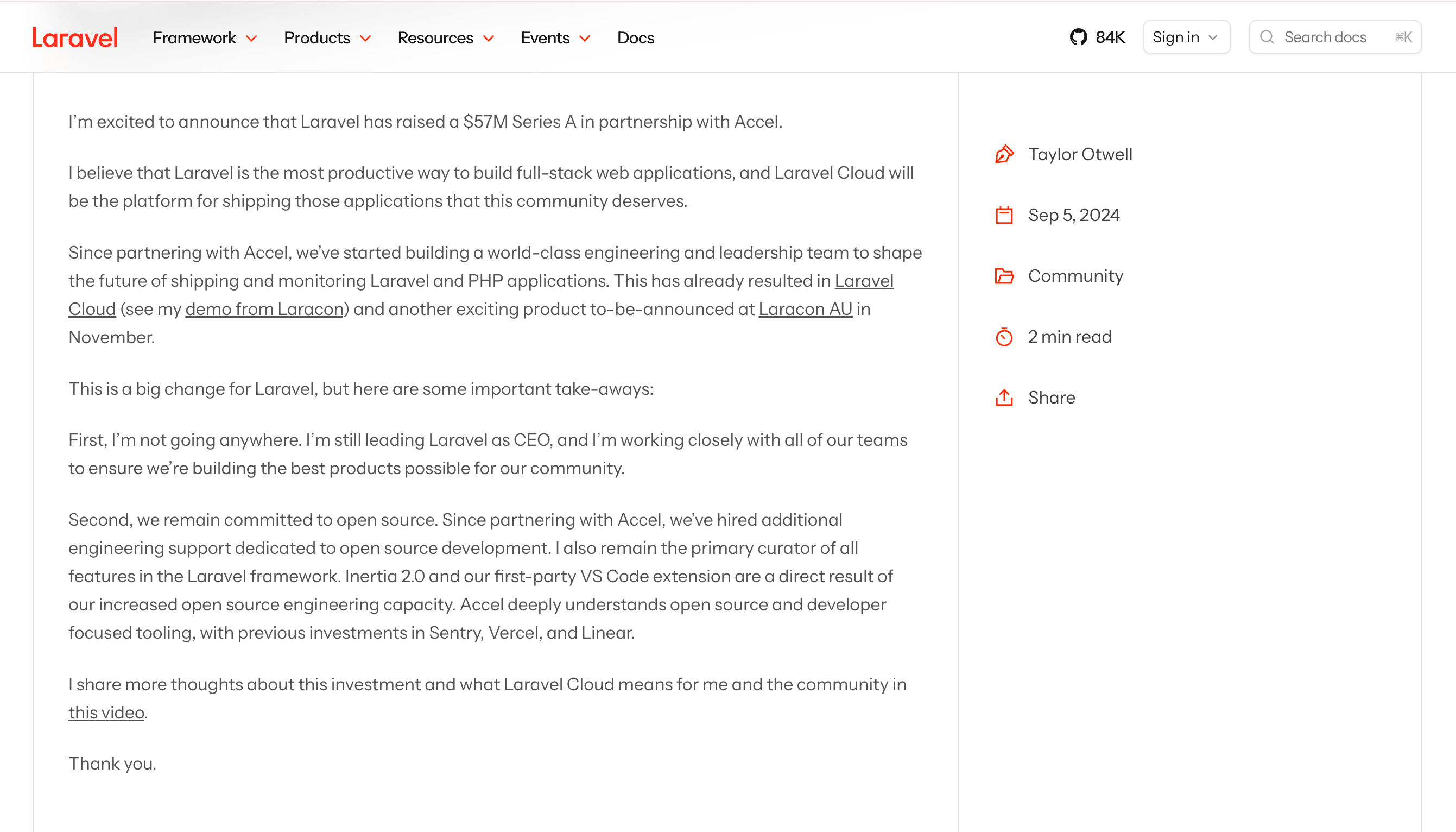Open the demo from Laracon link
The image size is (1456, 832).
pyautogui.click(x=264, y=309)
